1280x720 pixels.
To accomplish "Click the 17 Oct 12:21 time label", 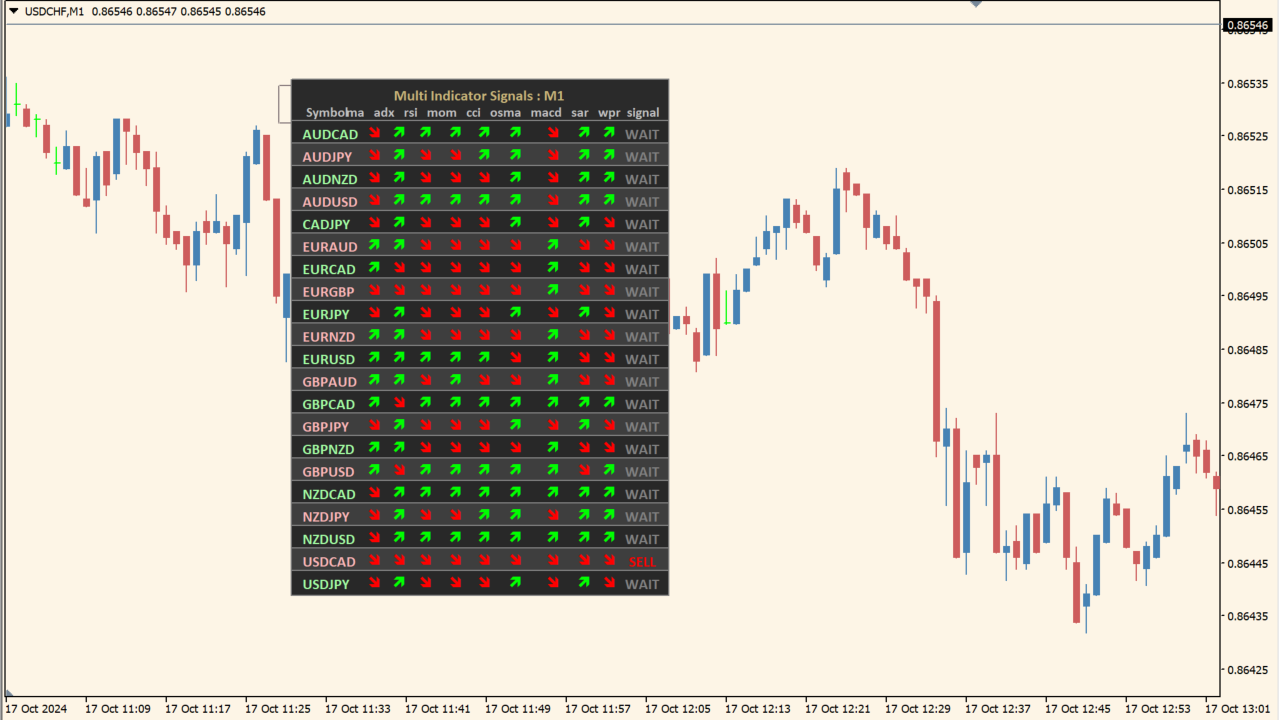I will [838, 709].
